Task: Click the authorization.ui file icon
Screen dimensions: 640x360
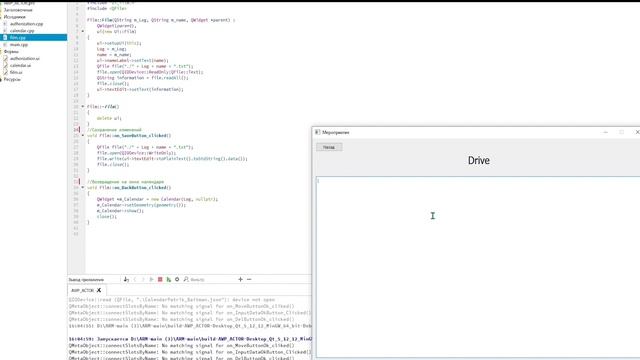Action: [x=5, y=58]
